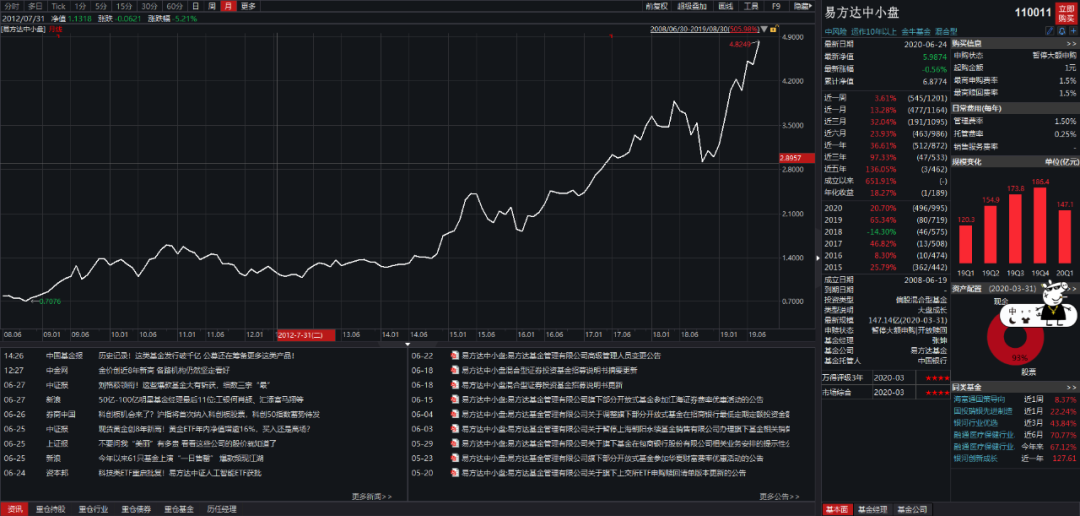Open the 国投瑞银先进制造 peer fund link
1080x516 pixels.
983,411
